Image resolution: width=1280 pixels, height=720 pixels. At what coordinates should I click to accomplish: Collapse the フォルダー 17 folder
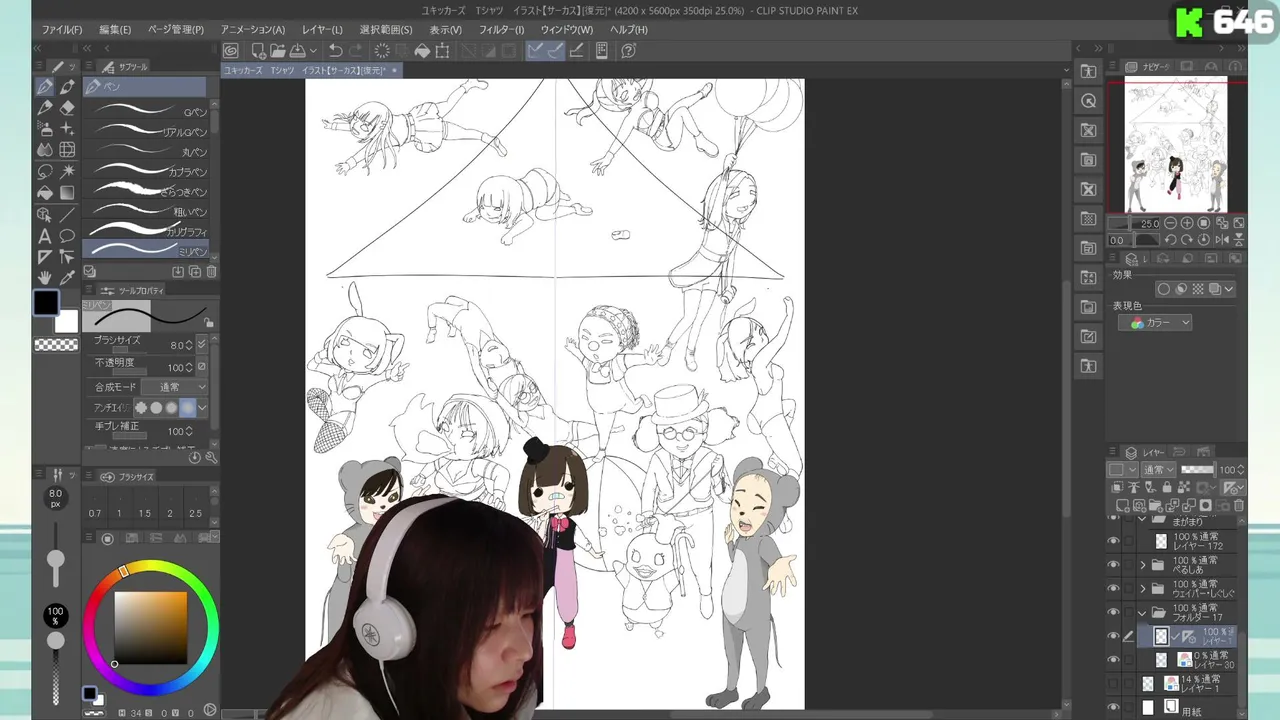click(x=1143, y=613)
